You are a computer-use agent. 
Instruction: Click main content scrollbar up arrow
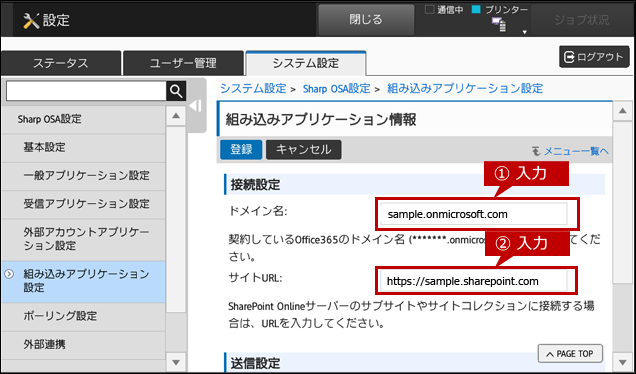tap(623, 111)
